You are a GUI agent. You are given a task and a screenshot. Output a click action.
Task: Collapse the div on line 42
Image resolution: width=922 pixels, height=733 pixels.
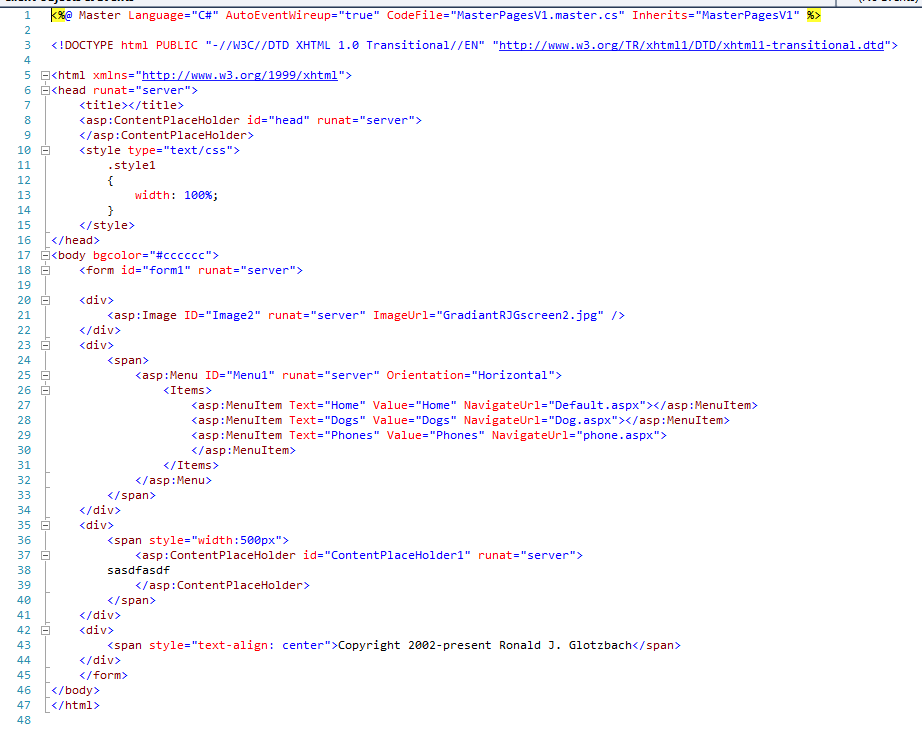pyautogui.click(x=45, y=630)
